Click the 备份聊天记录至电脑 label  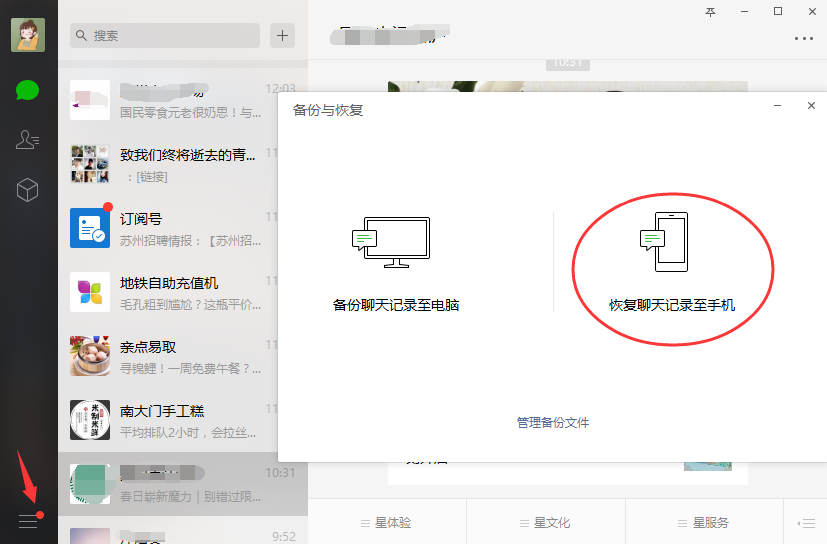click(x=396, y=305)
